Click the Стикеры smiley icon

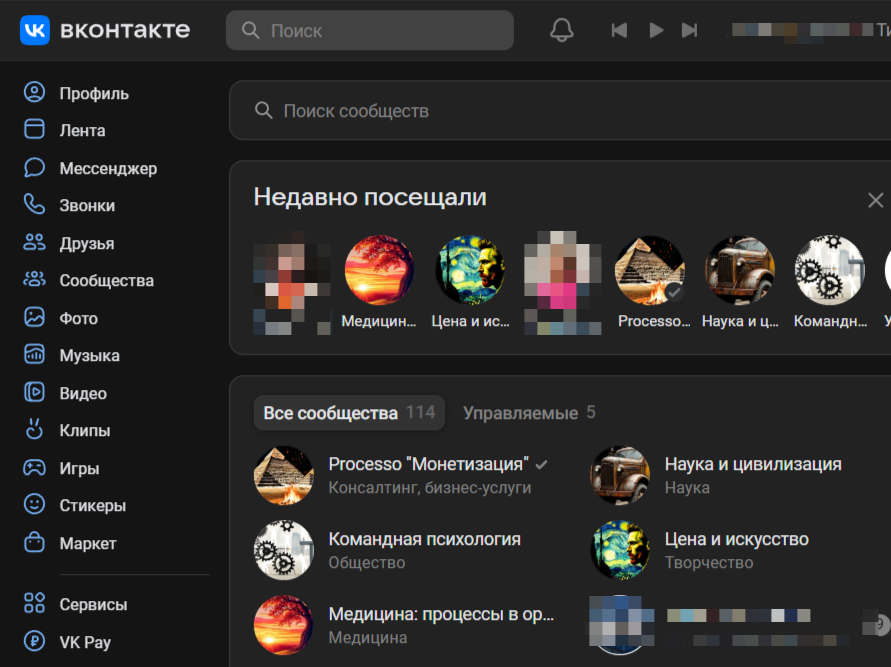[34, 505]
